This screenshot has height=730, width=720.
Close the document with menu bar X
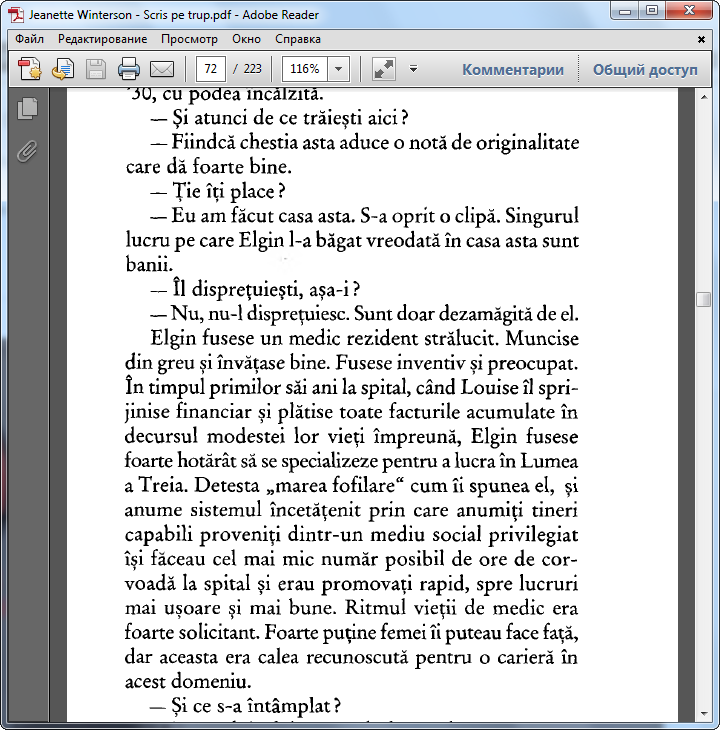[x=701, y=40]
